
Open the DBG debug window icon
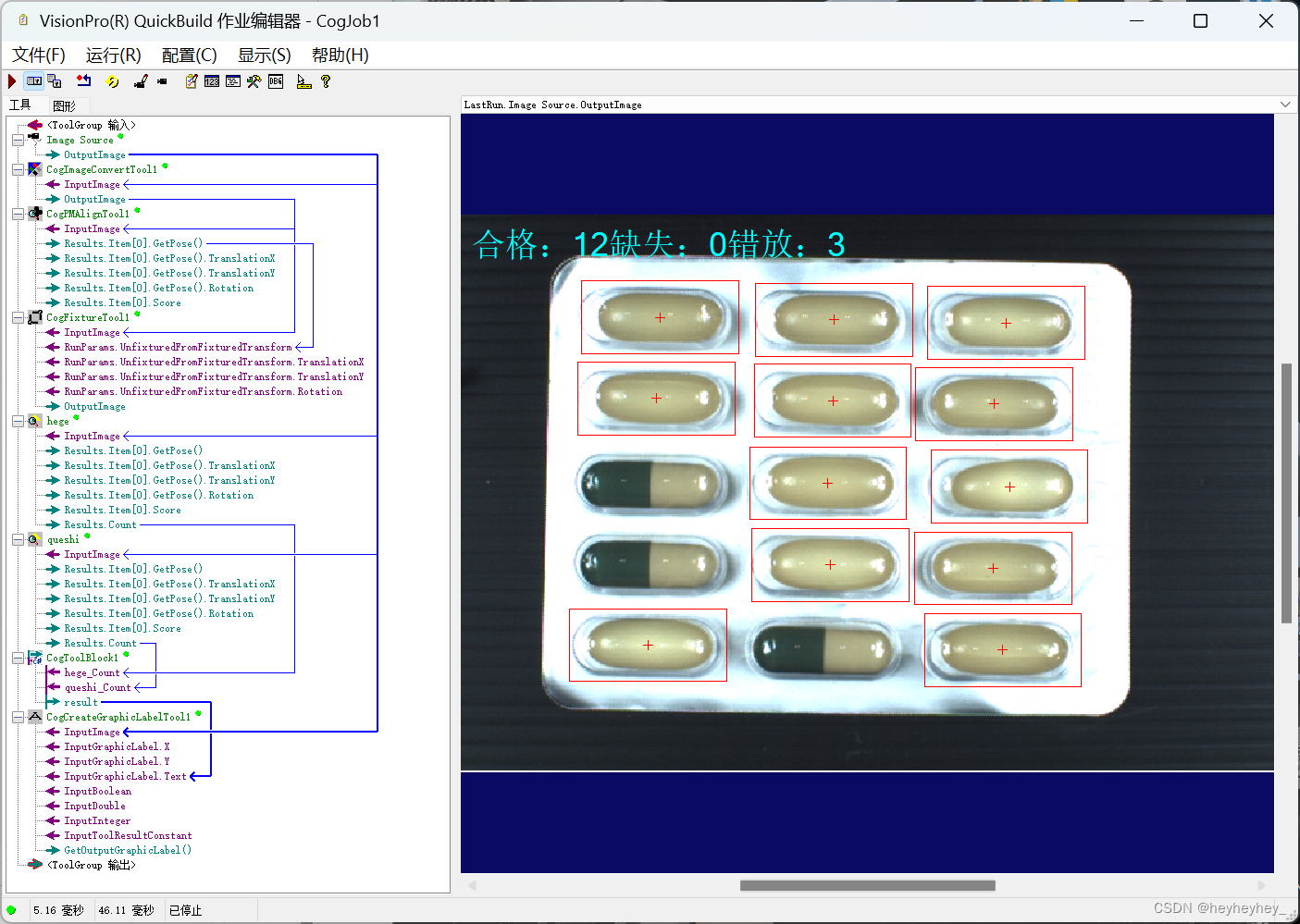(274, 81)
